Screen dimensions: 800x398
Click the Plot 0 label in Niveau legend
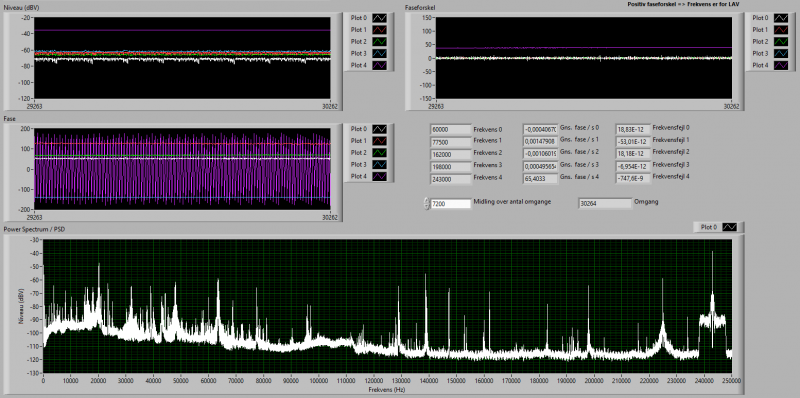pyautogui.click(x=359, y=18)
